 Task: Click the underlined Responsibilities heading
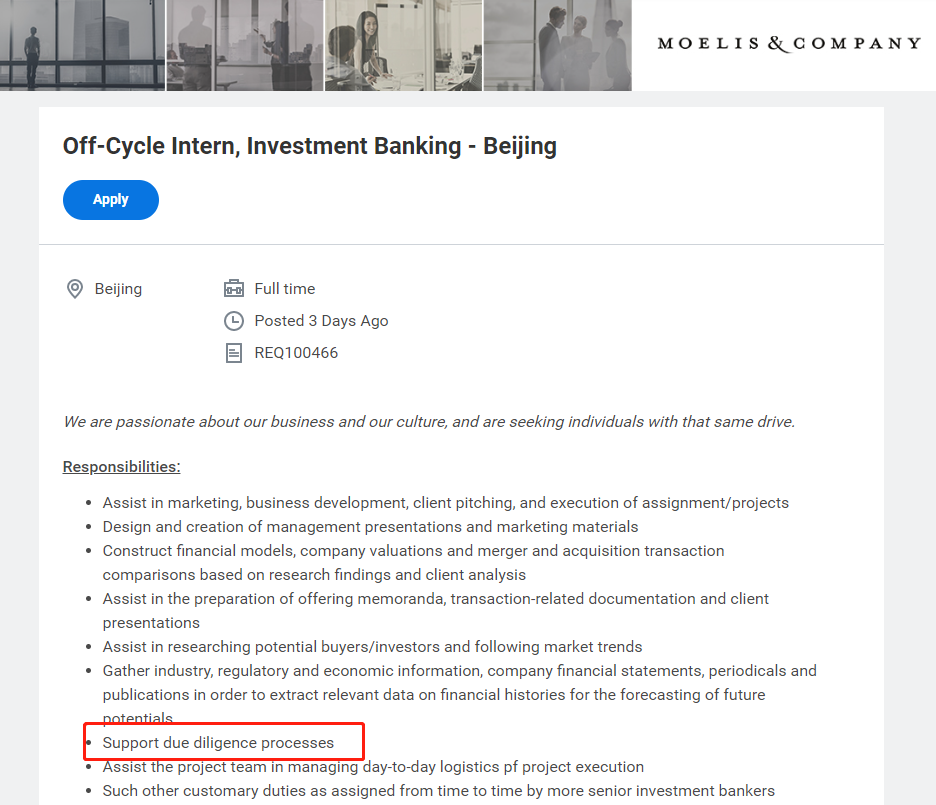pos(121,467)
